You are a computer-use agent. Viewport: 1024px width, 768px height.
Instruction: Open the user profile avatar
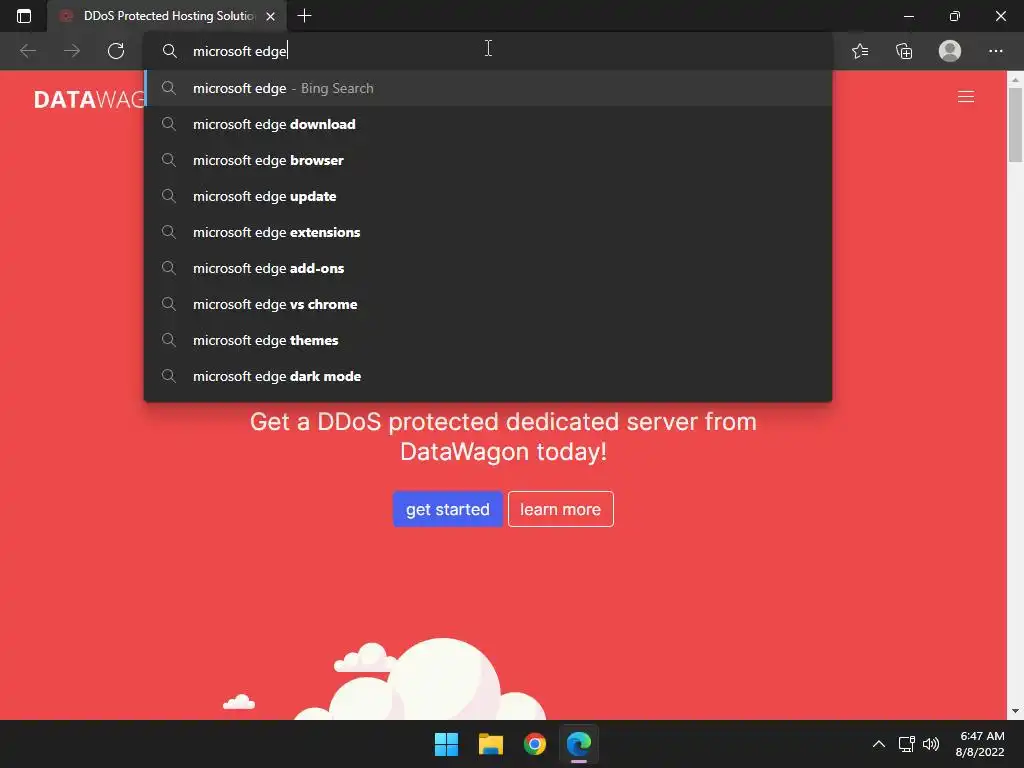click(x=950, y=51)
